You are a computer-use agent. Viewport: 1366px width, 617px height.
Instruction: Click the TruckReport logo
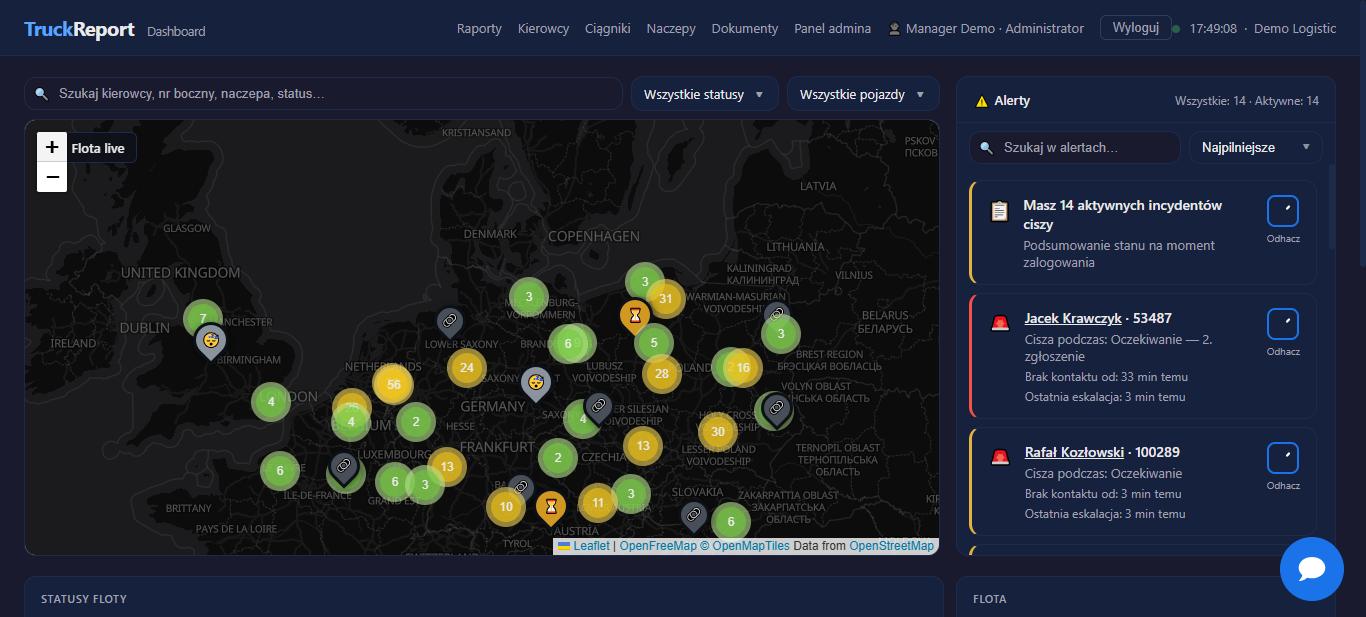click(x=79, y=30)
